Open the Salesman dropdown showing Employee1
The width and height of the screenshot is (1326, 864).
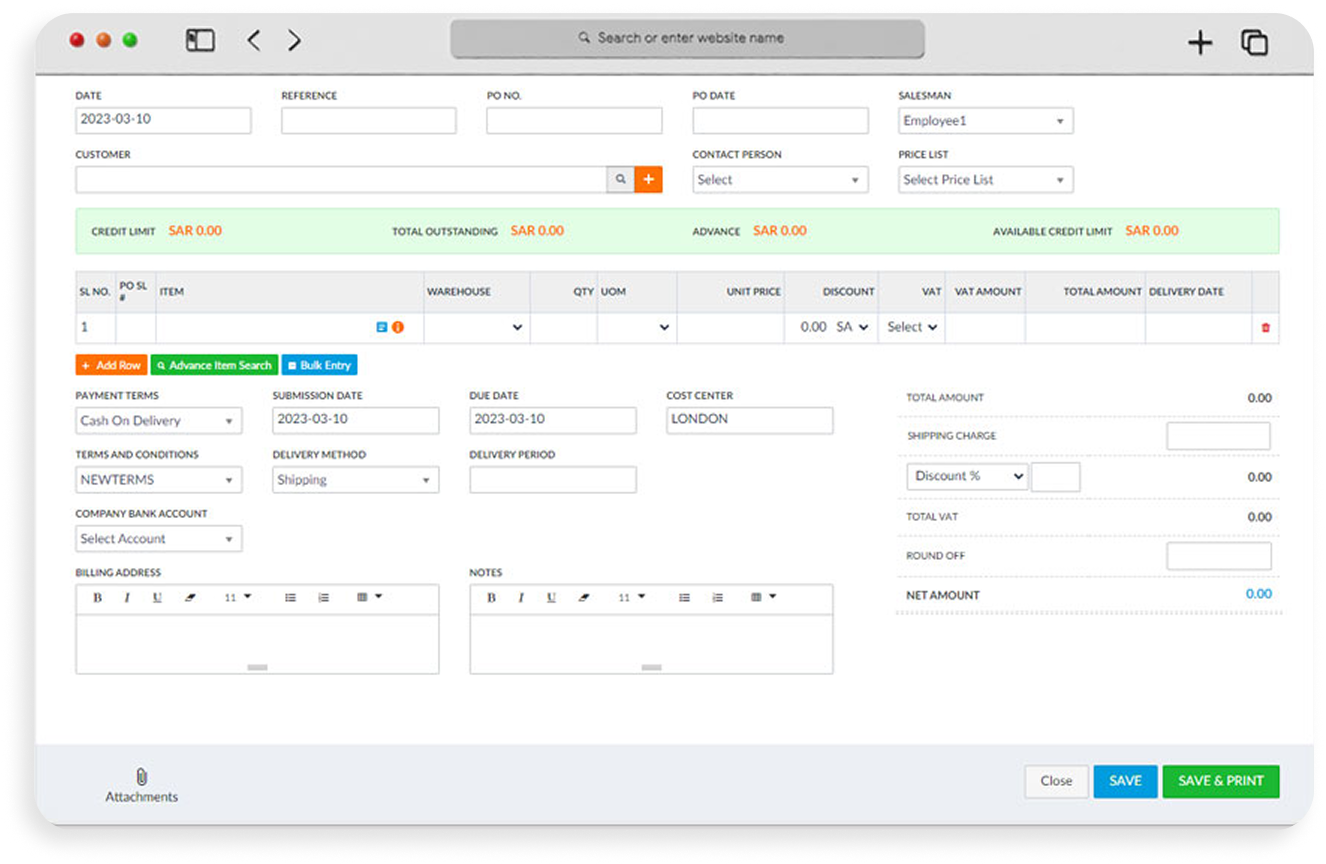(985, 121)
